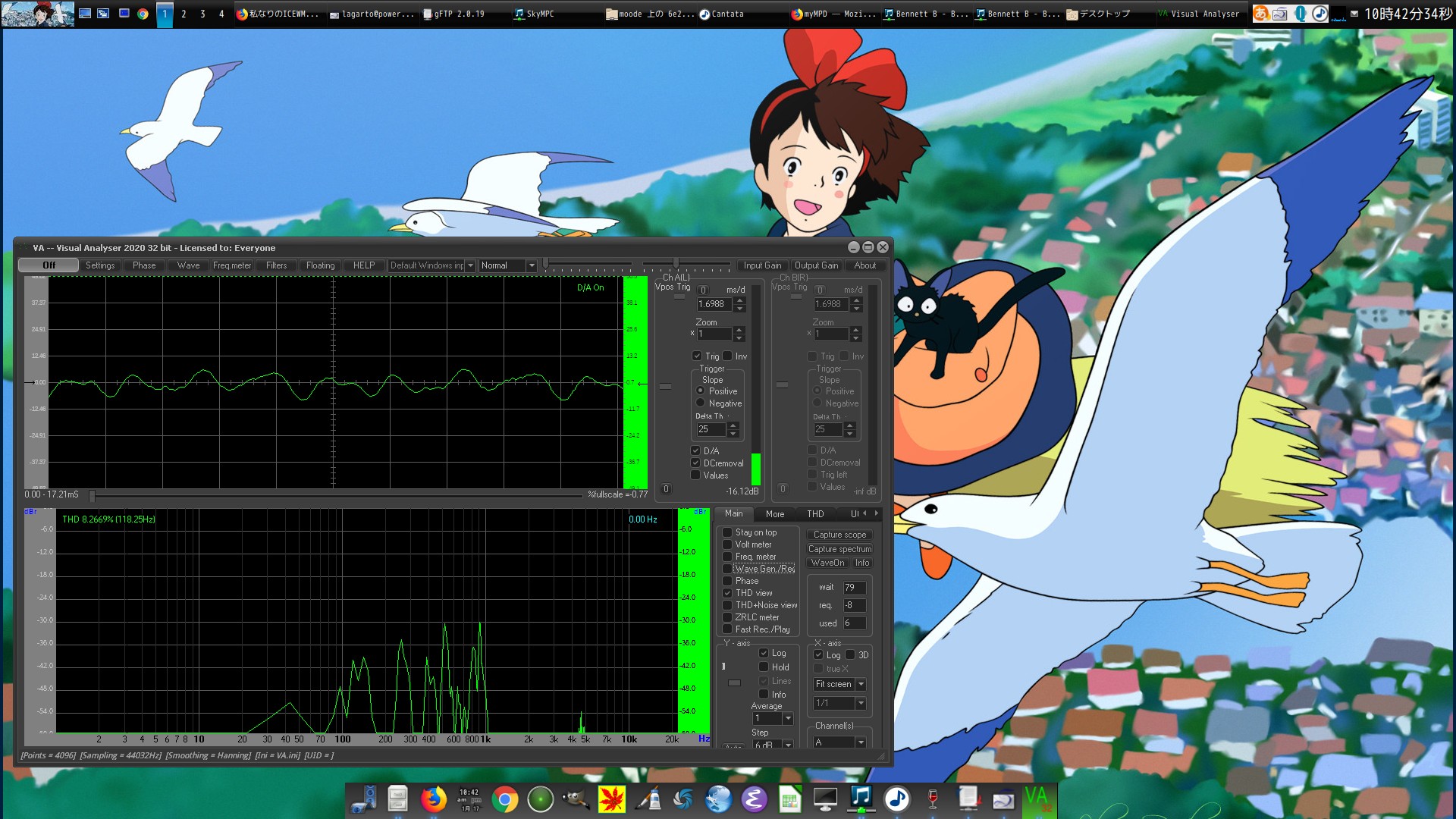Click the Chrome icon in the dock
Screen dimensions: 1456x819
click(504, 799)
